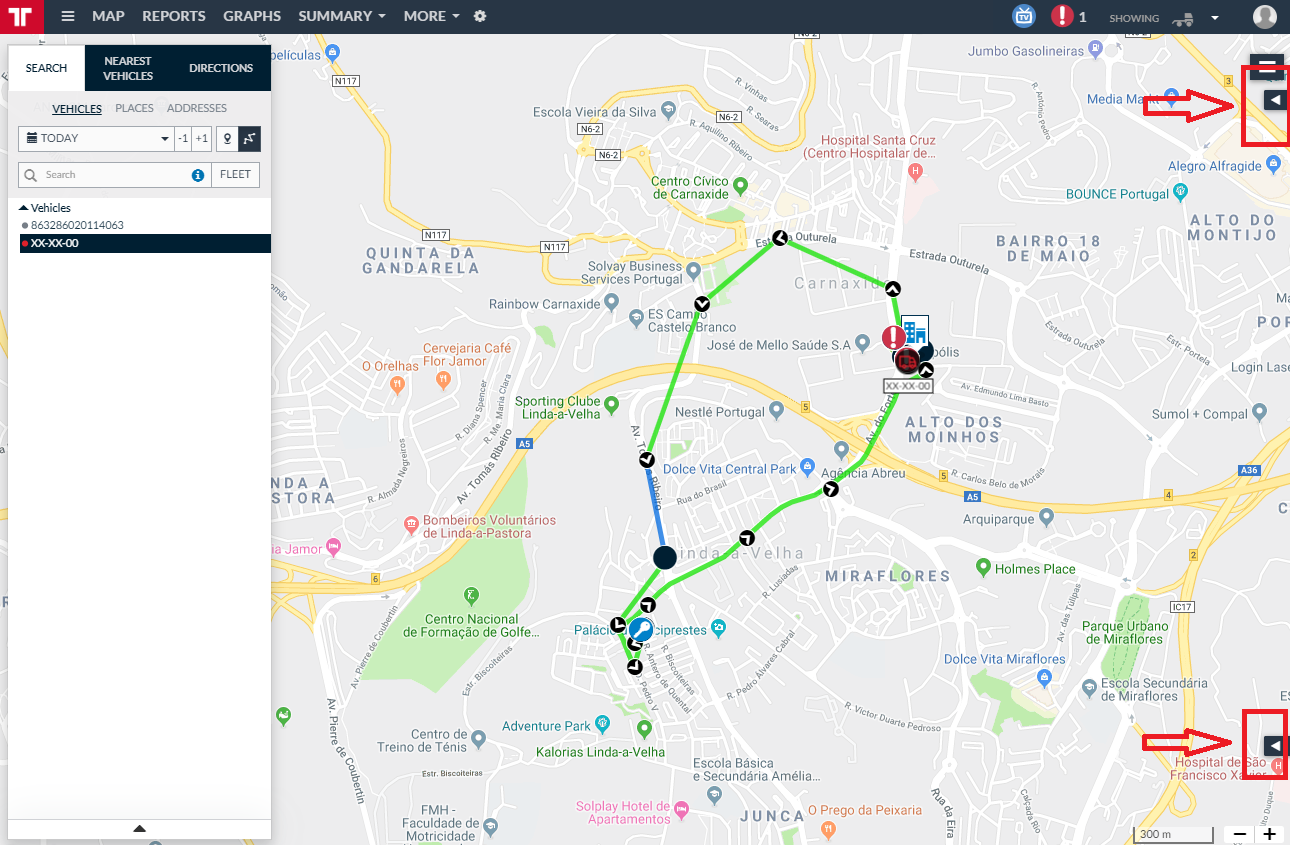Click the red vehicle marker above XX-XX-00 label
The image size is (1290, 845).
tap(907, 359)
